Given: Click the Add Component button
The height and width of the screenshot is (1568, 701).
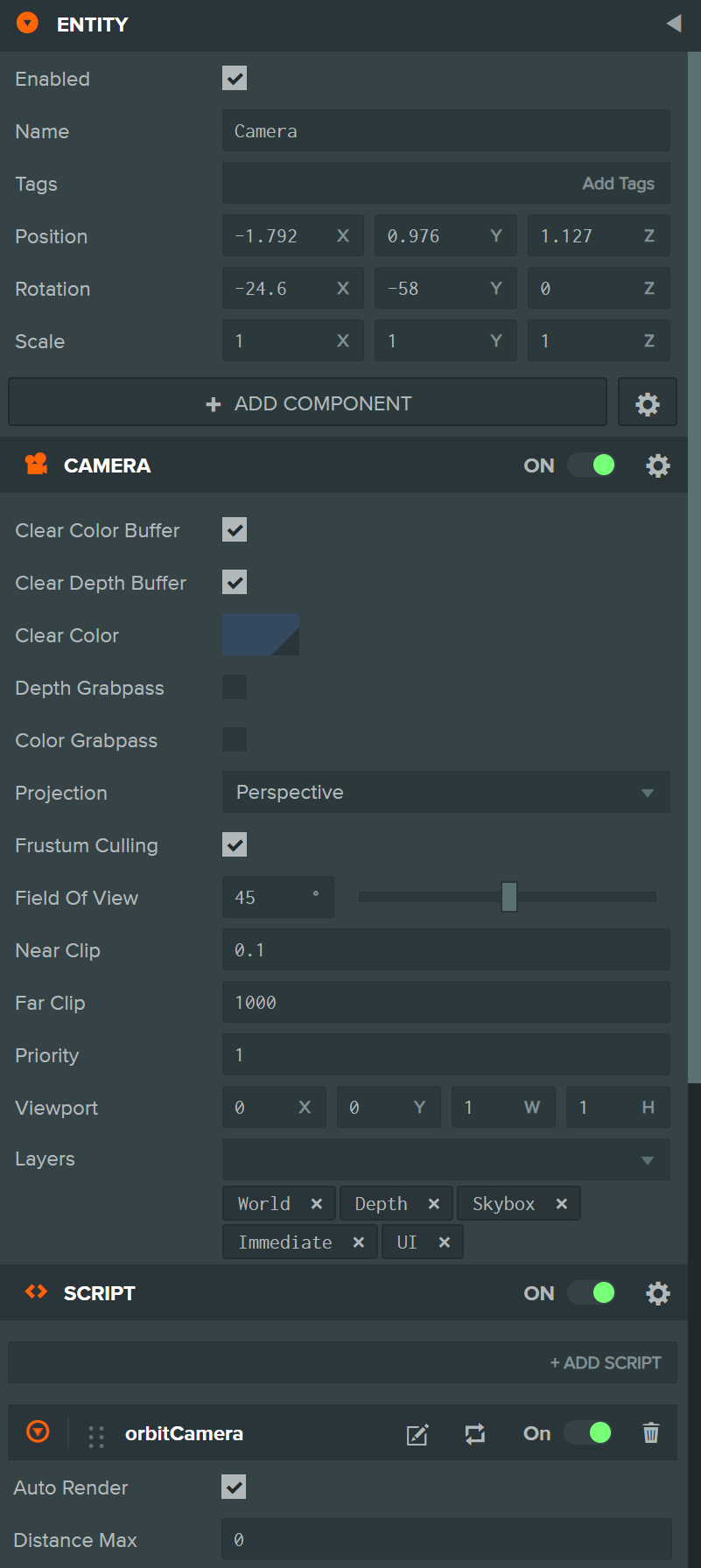Looking at the screenshot, I should [x=307, y=403].
